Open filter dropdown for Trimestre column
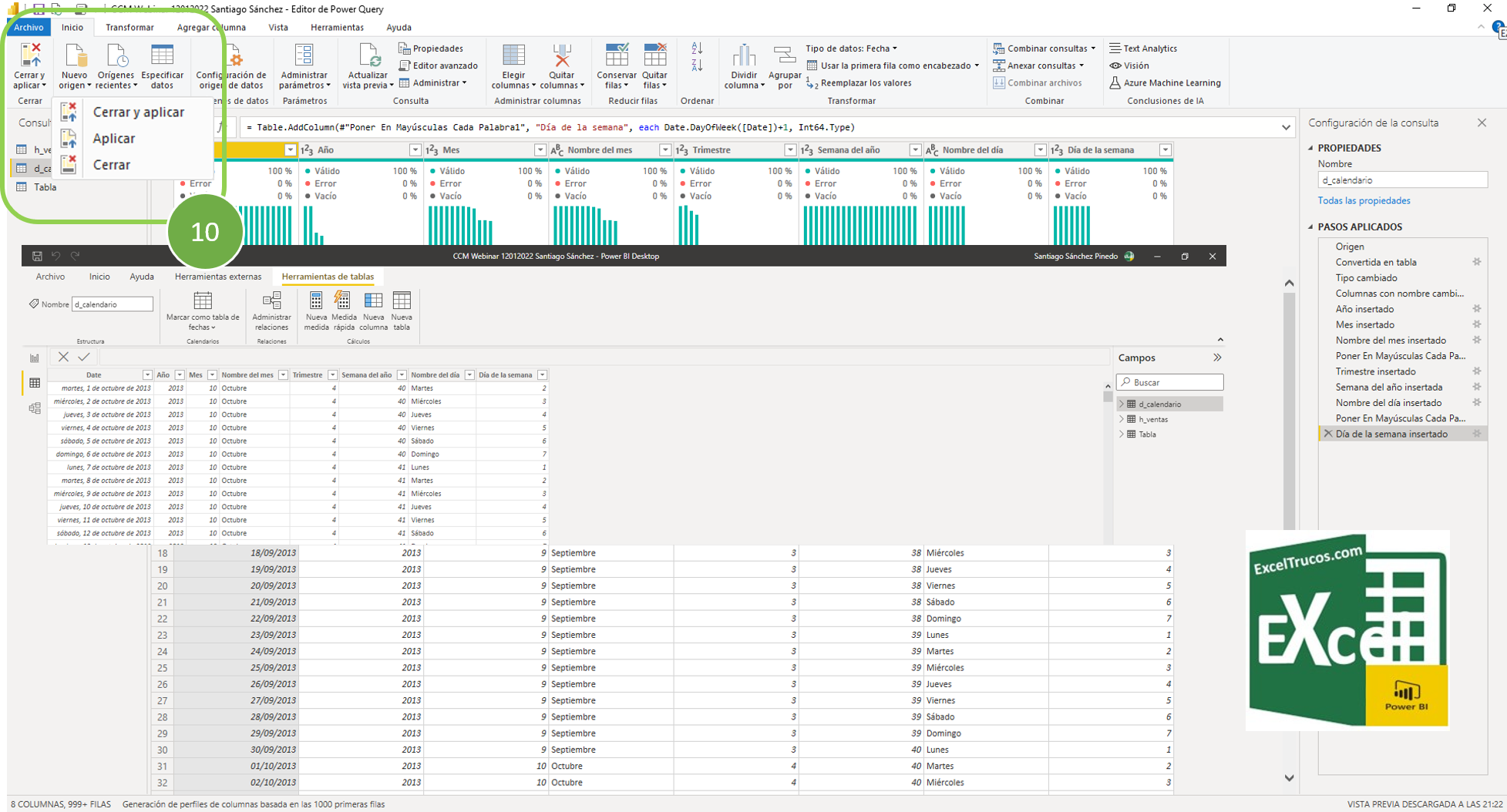1507x812 pixels. 789,150
